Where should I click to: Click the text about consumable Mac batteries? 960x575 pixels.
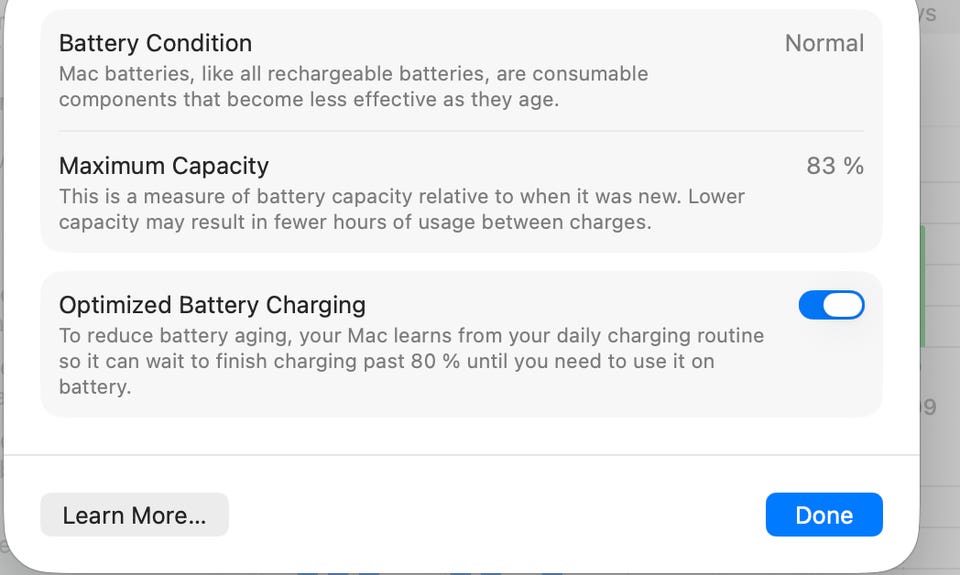[x=353, y=86]
